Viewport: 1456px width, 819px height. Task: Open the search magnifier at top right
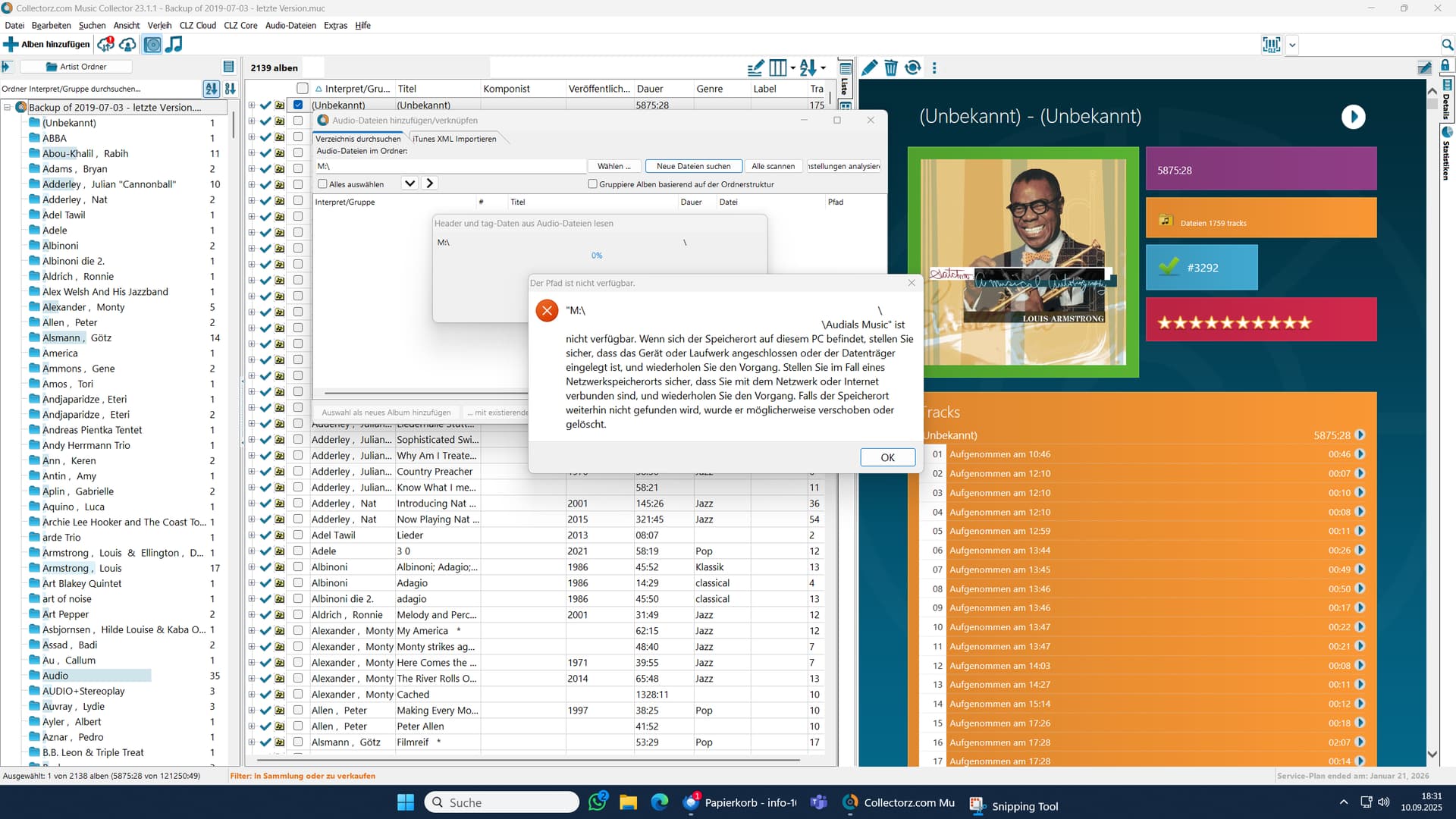[1447, 45]
